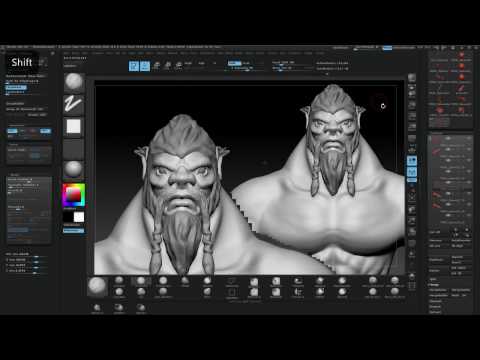Image resolution: width=480 pixels, height=360 pixels.
Task: Open the Edit menu in menu bar
Action: [x=117, y=53]
